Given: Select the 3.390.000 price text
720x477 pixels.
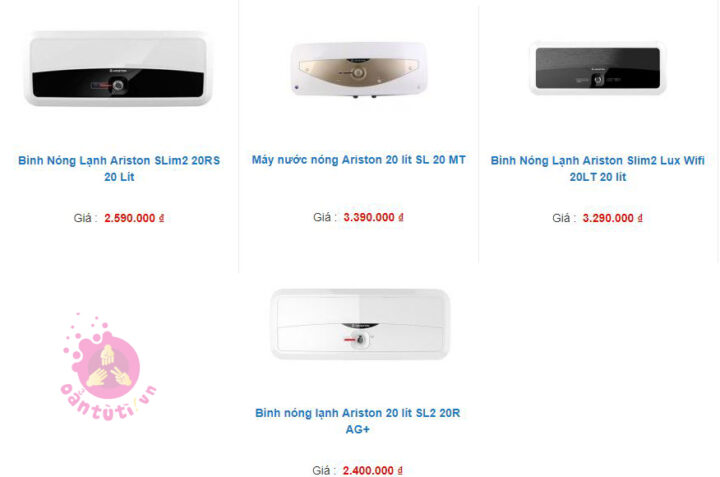Looking at the screenshot, I should (369, 217).
